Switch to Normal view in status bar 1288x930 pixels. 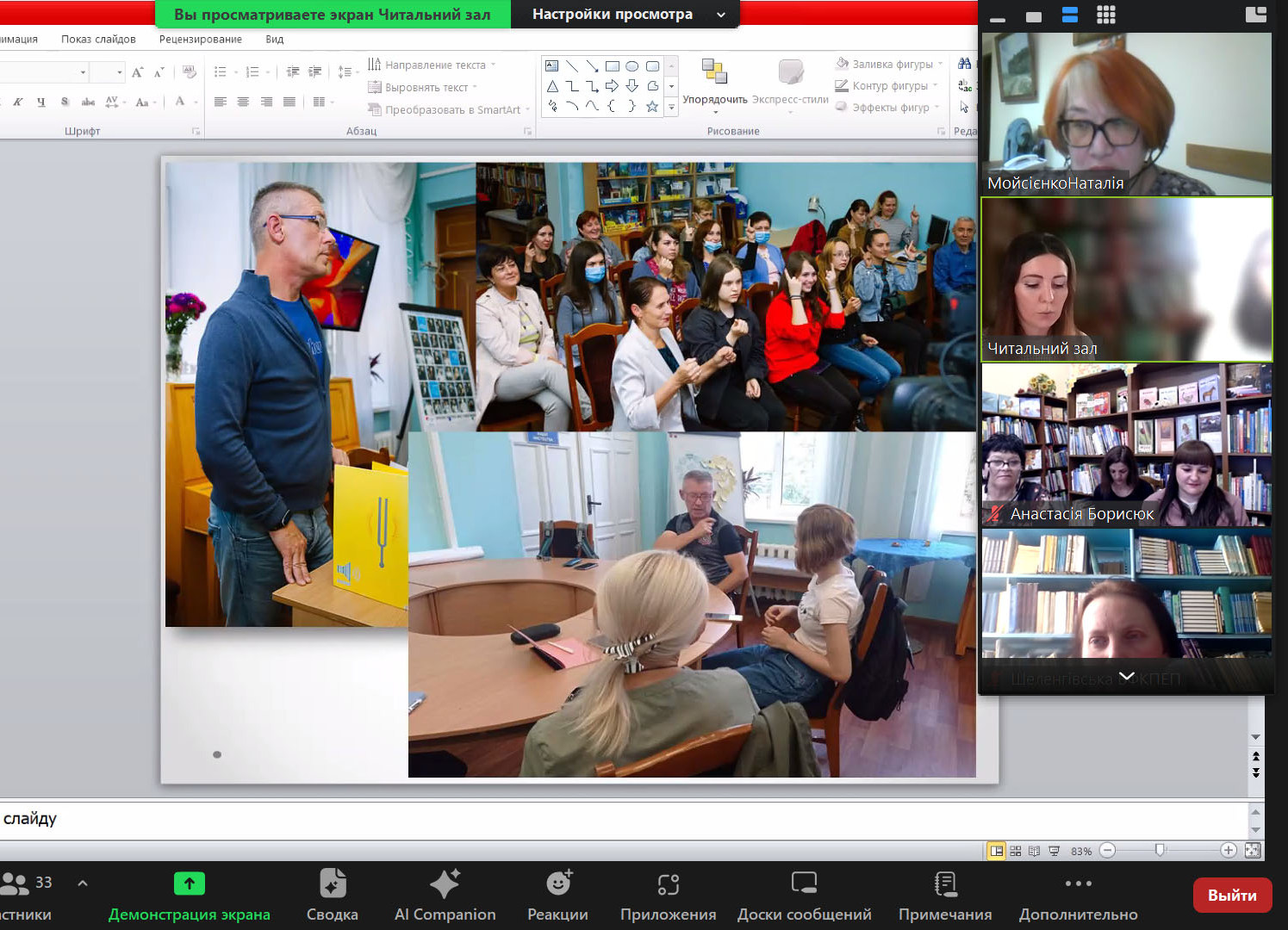(997, 851)
